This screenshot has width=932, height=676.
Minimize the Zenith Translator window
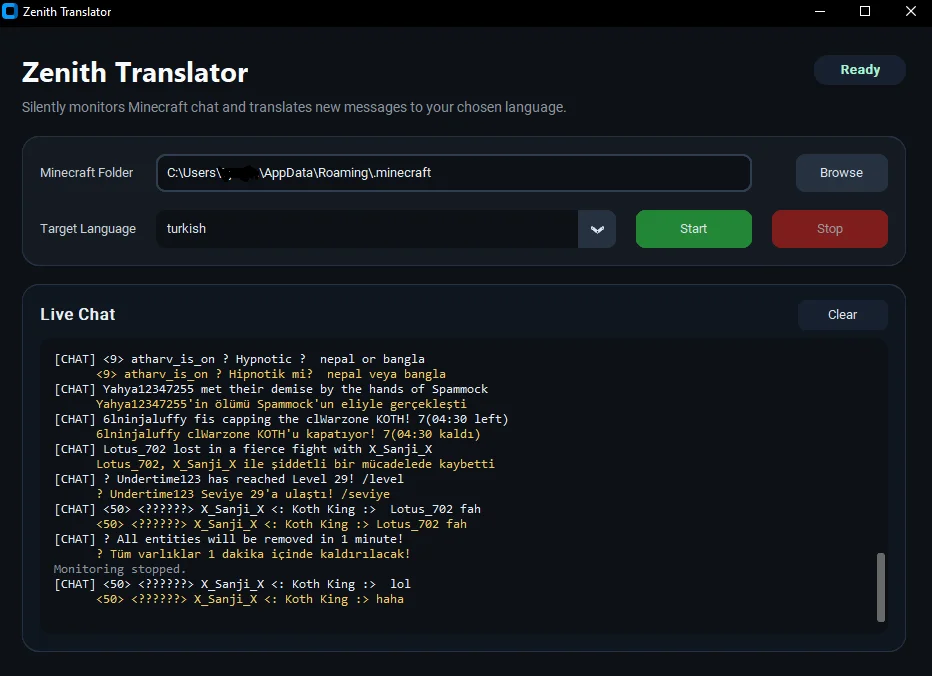(x=820, y=12)
